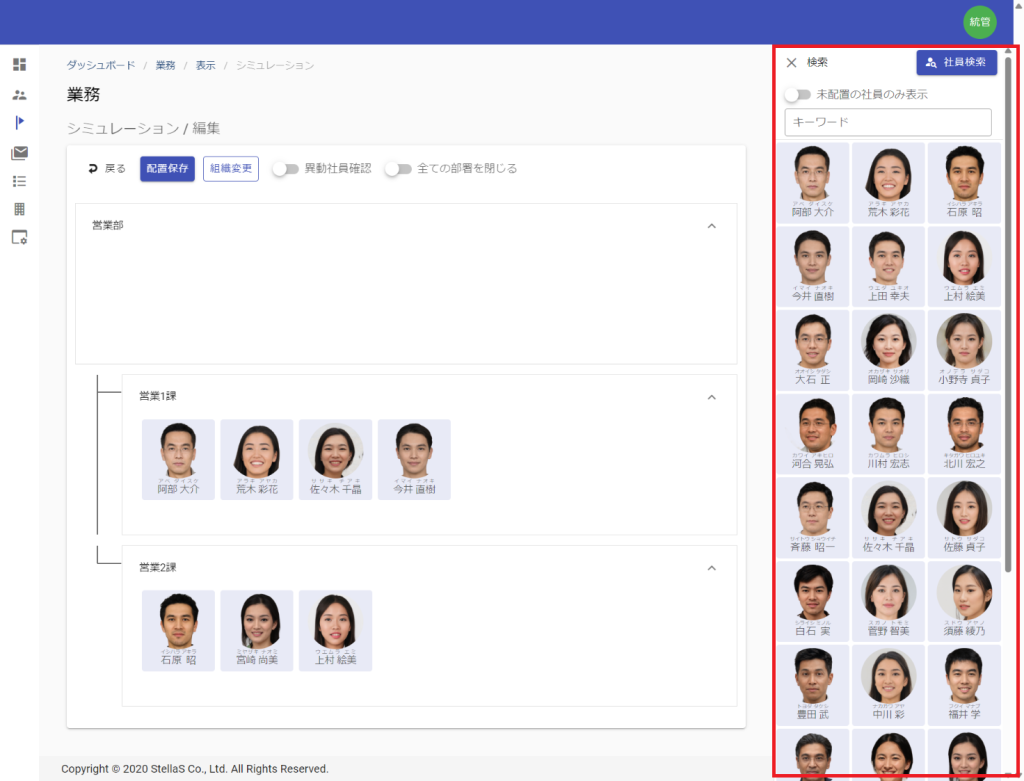Click the キーワード search input field
The height and width of the screenshot is (781, 1024).
[887, 122]
